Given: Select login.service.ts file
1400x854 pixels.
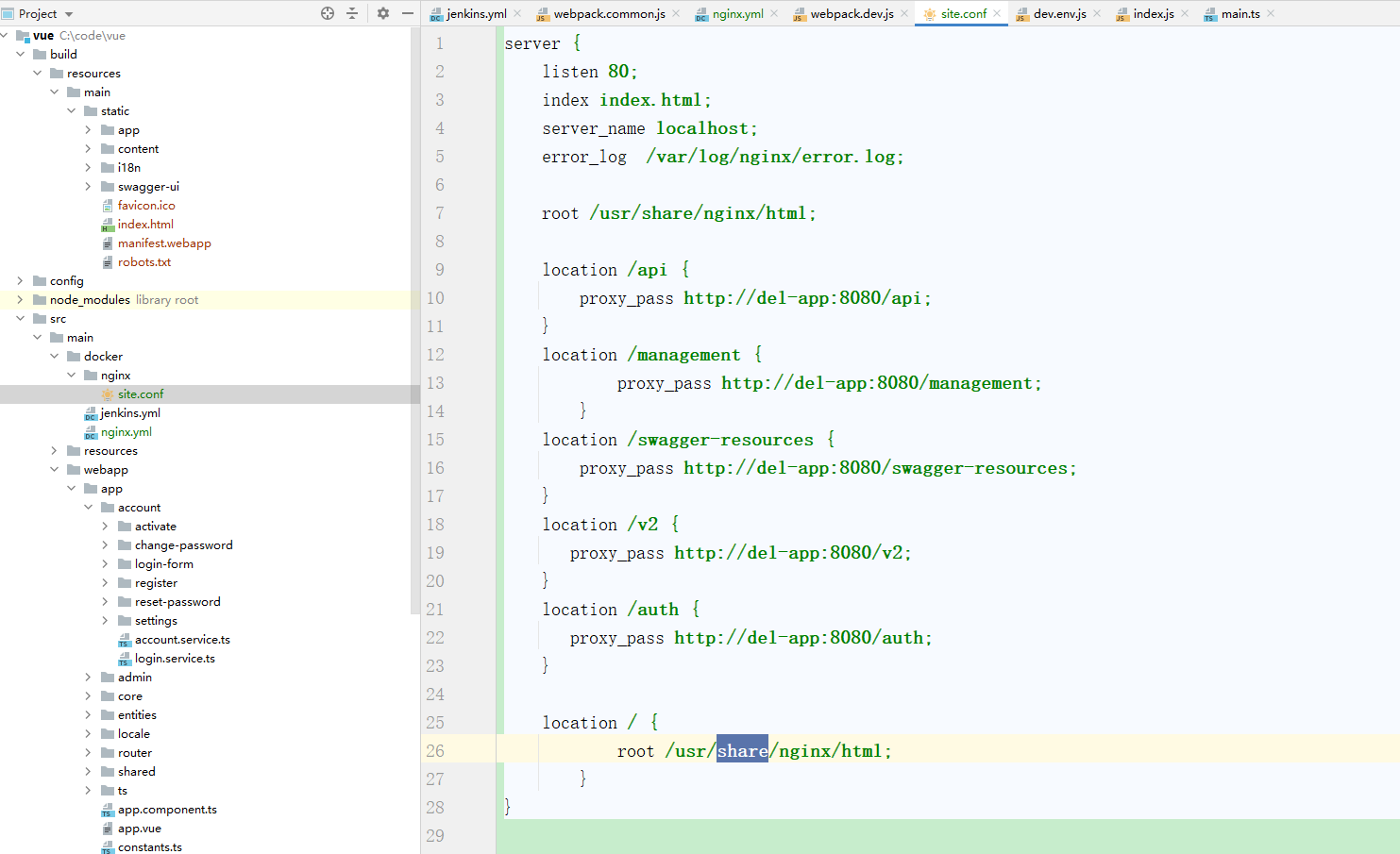Looking at the screenshot, I should [x=175, y=658].
